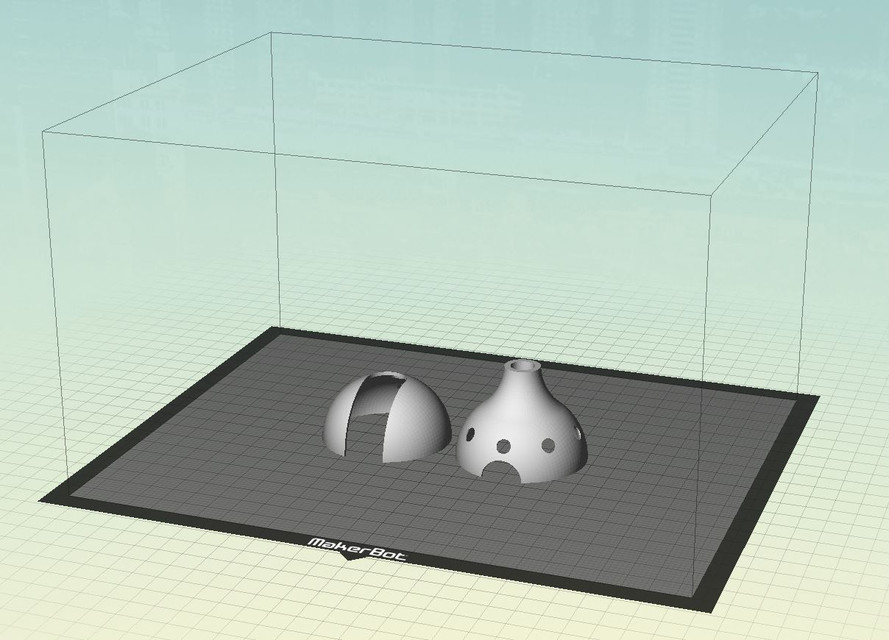Click the side hole on the bulb model's right edge
Viewport: 889px width, 640px height.
(578, 433)
